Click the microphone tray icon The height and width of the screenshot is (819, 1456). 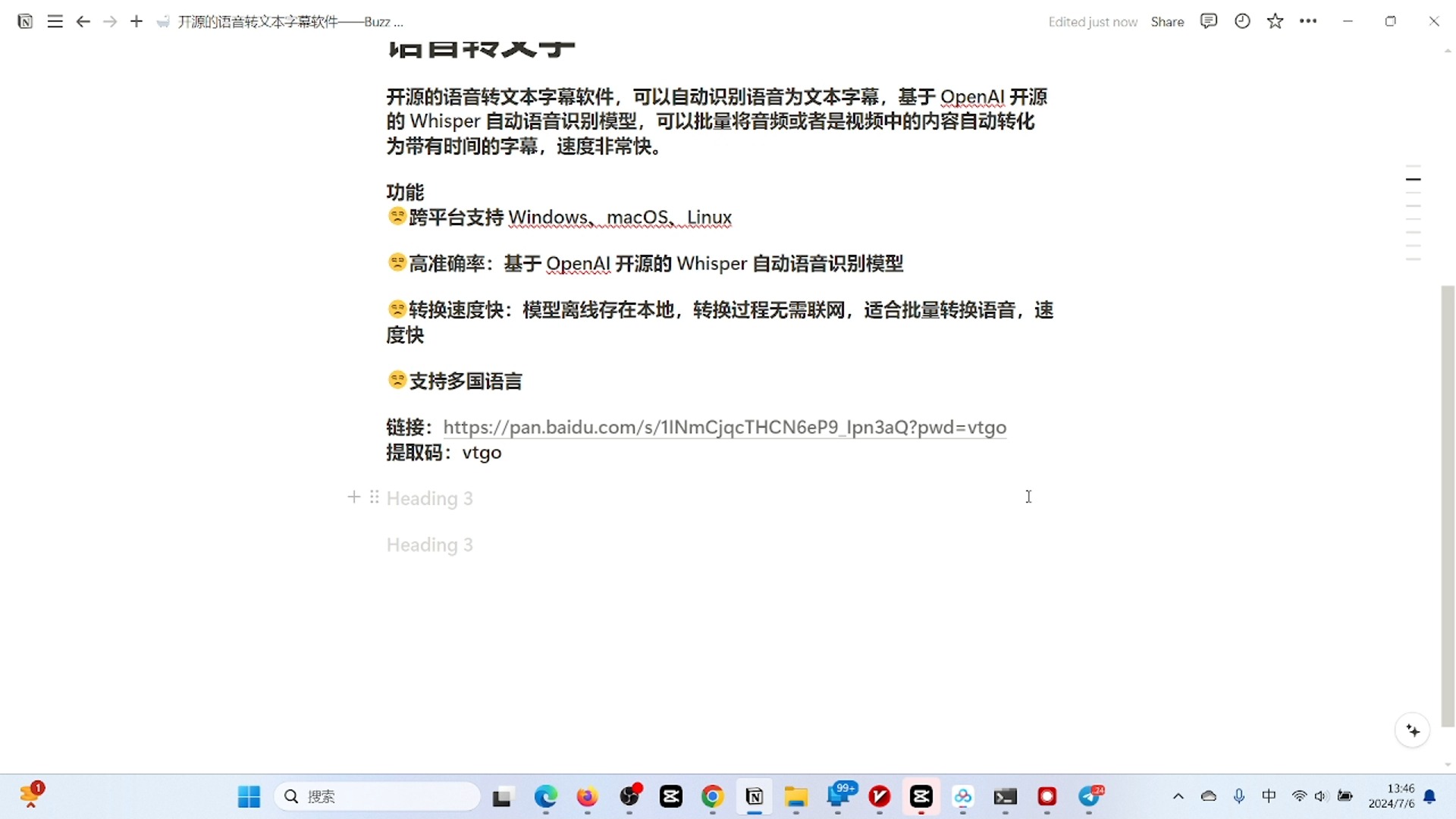tap(1239, 796)
